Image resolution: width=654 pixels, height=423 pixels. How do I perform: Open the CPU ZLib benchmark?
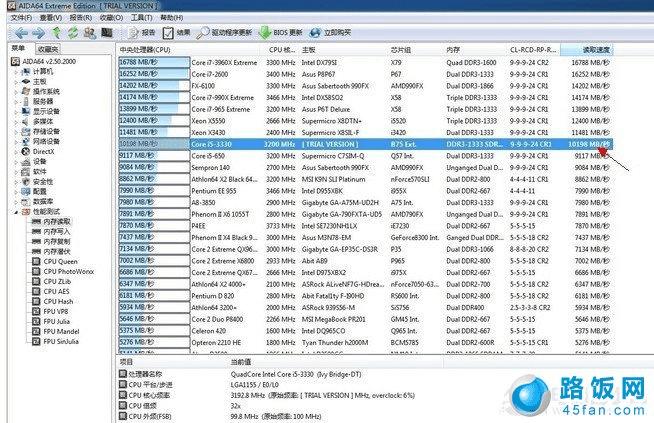pos(52,282)
